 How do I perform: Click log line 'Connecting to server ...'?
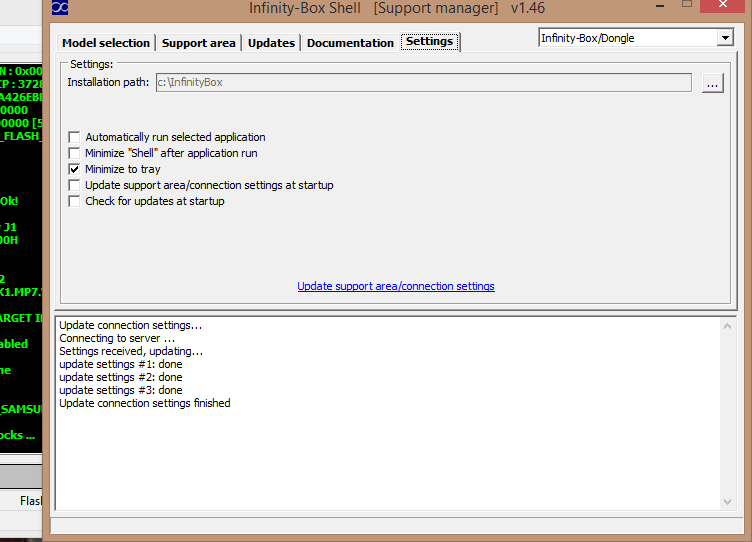(x=117, y=338)
